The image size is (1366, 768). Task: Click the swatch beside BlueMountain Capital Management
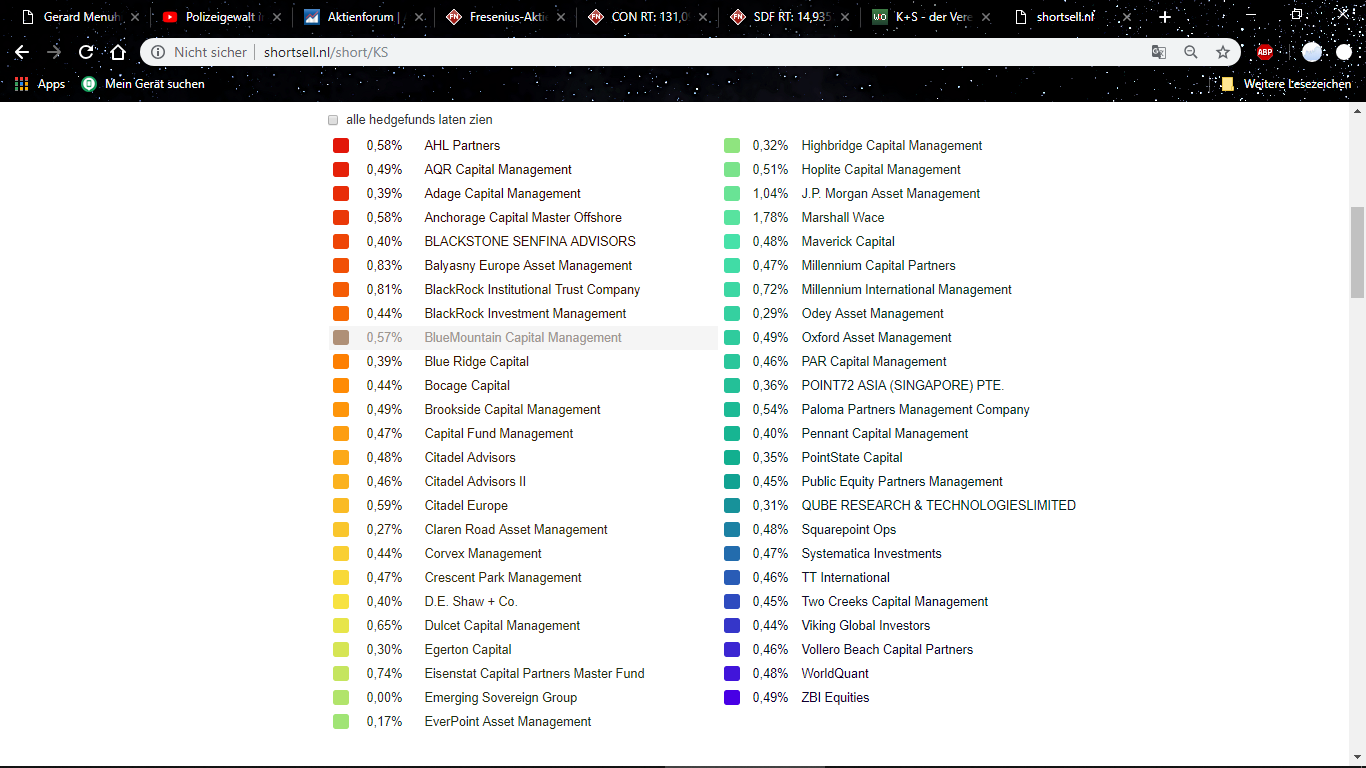coord(341,337)
